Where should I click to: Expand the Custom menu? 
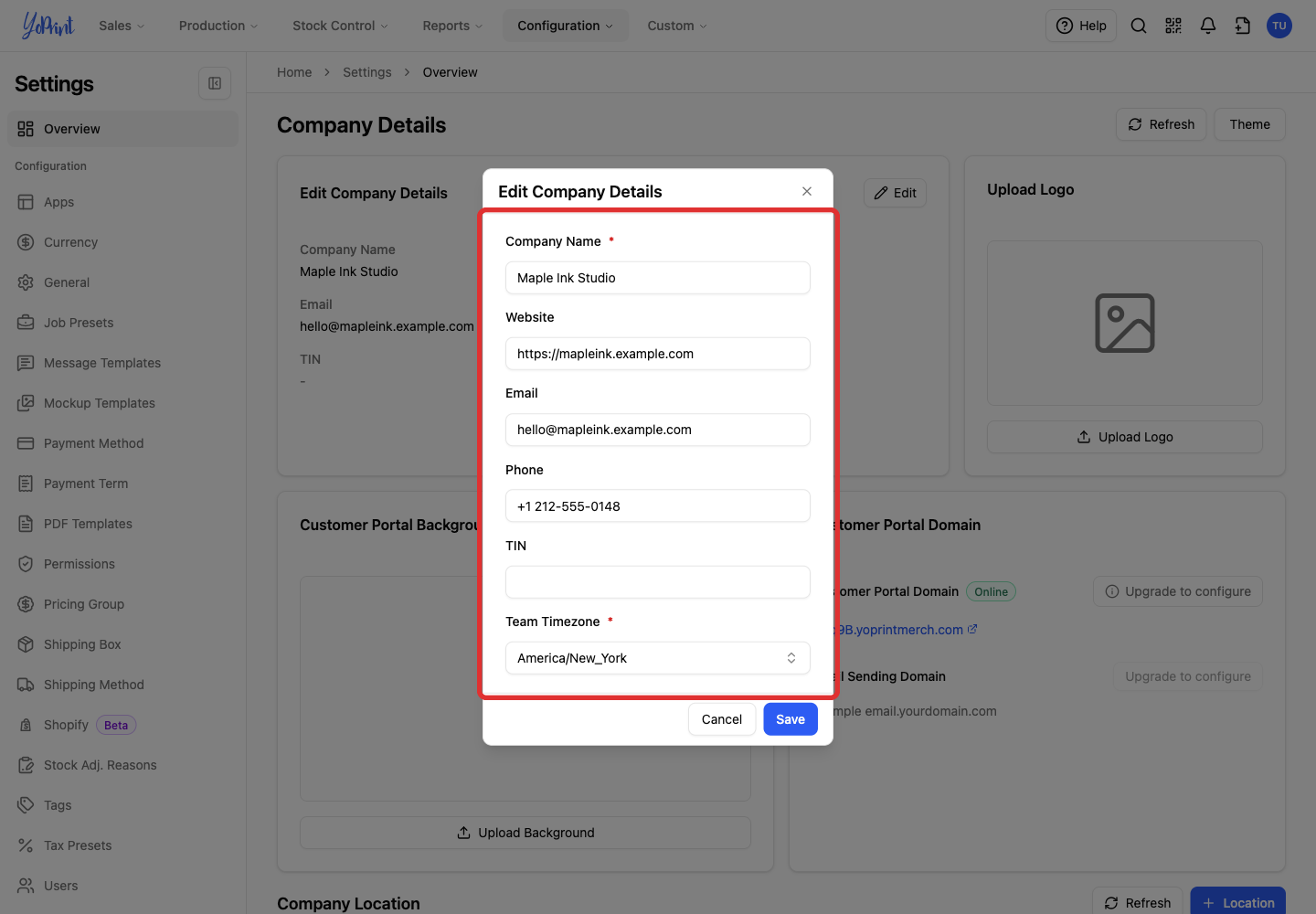pyautogui.click(x=677, y=26)
